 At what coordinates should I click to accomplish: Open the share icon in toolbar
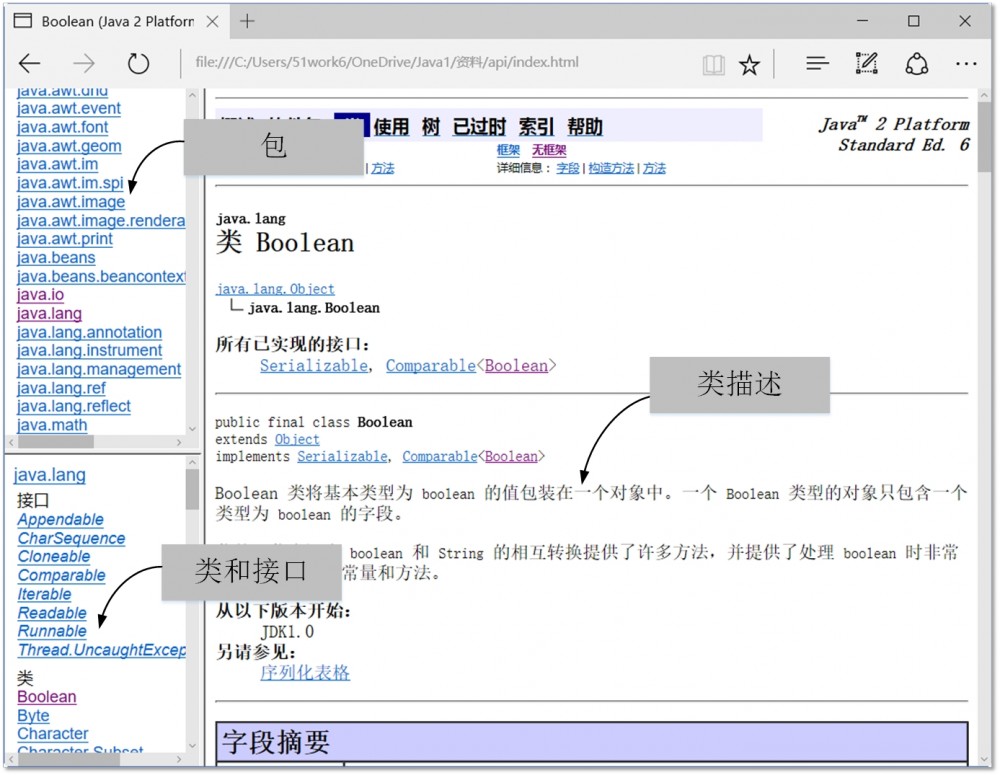pos(917,64)
